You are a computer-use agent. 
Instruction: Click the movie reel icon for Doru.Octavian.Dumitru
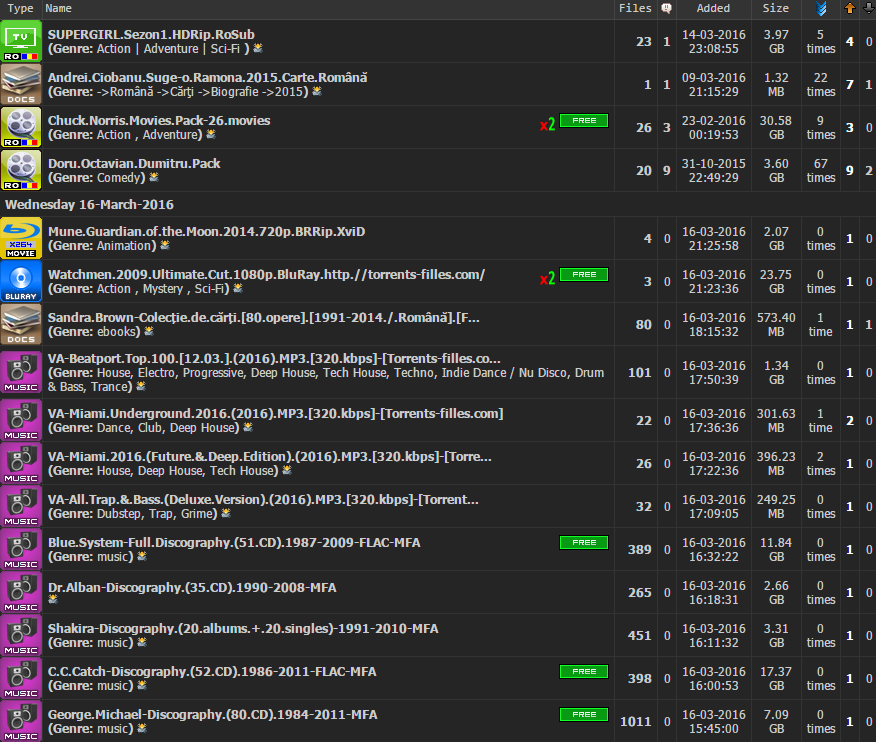tap(21, 170)
